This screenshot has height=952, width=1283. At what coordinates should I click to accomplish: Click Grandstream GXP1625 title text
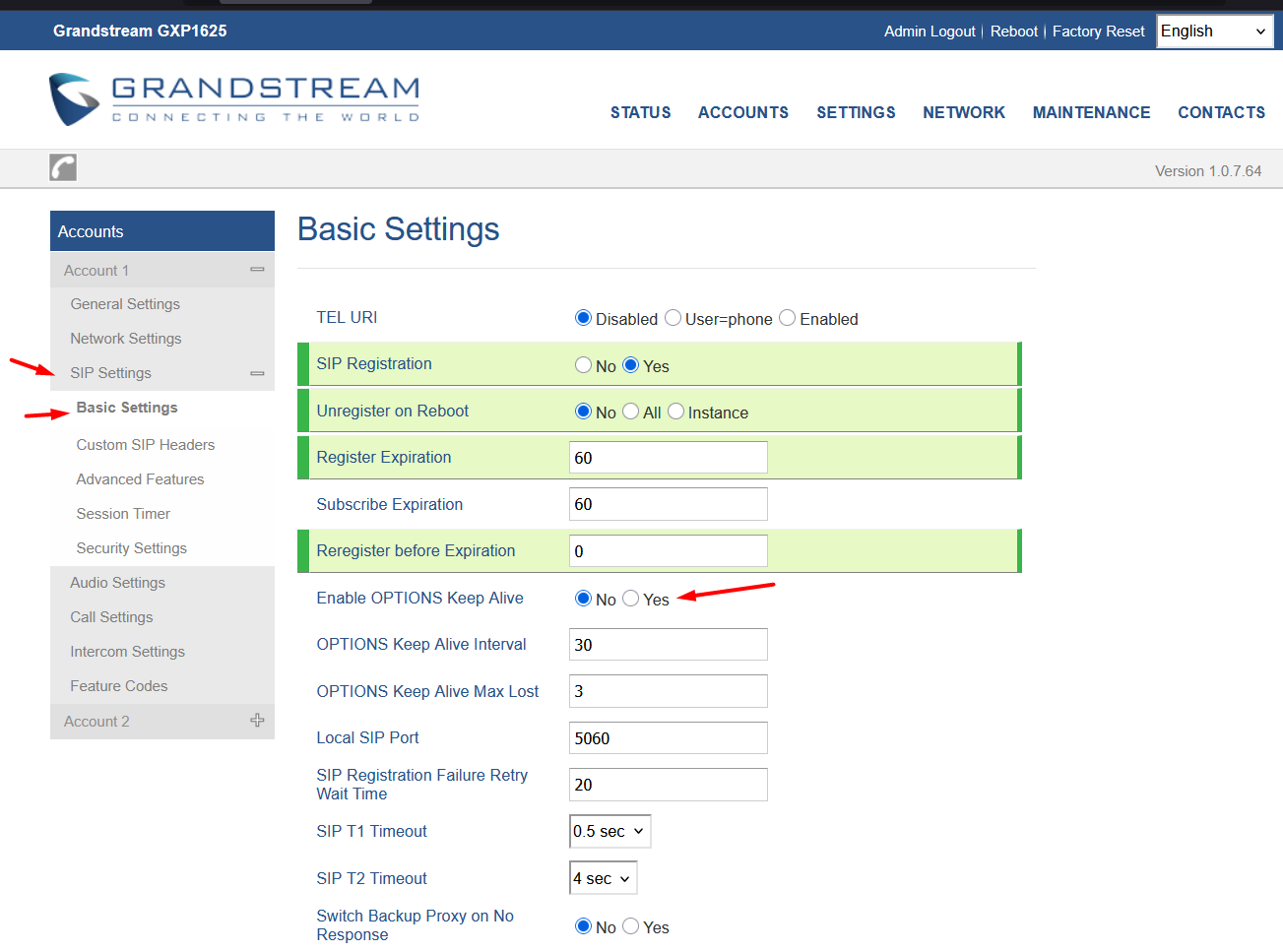[x=140, y=31]
